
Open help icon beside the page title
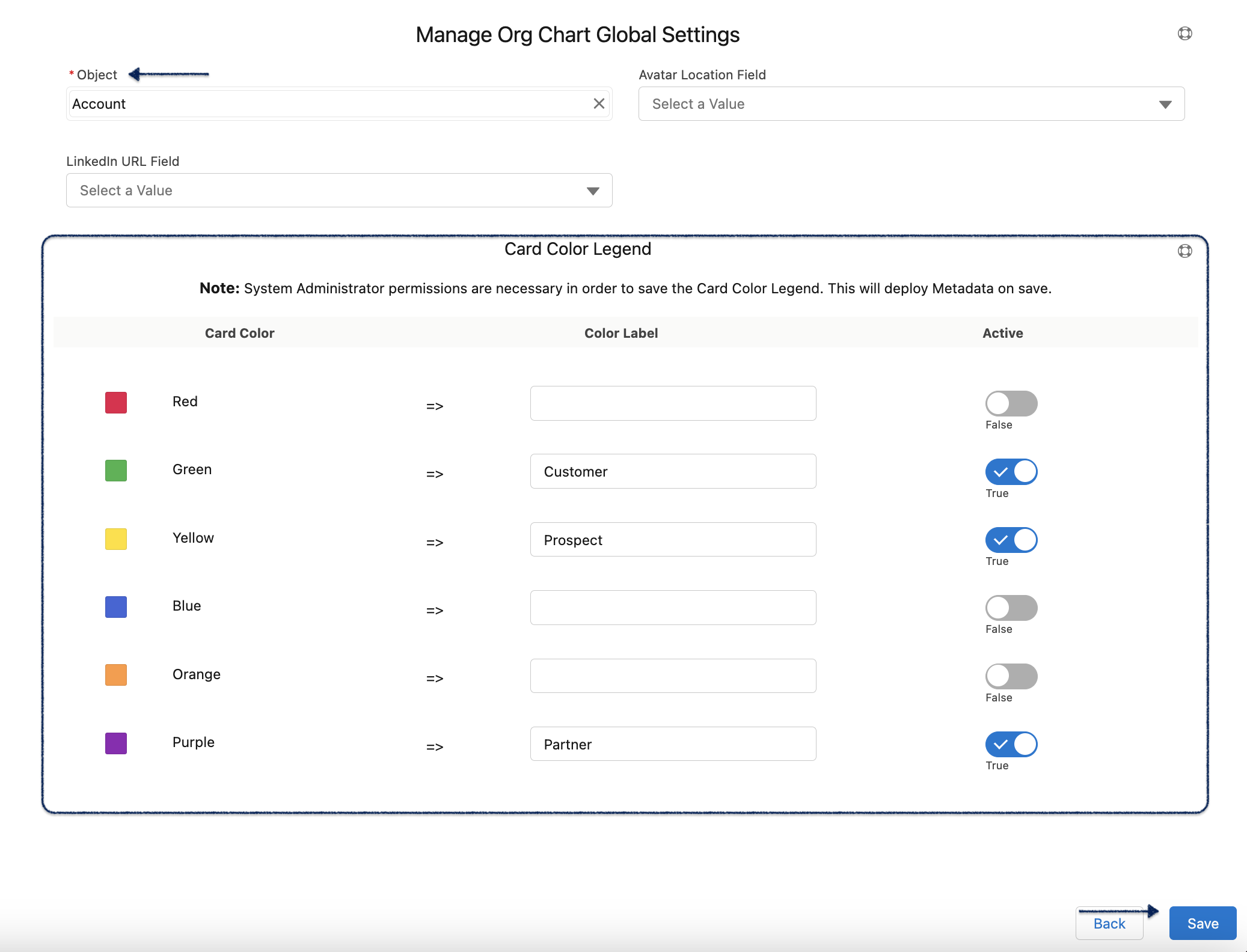click(x=1184, y=34)
